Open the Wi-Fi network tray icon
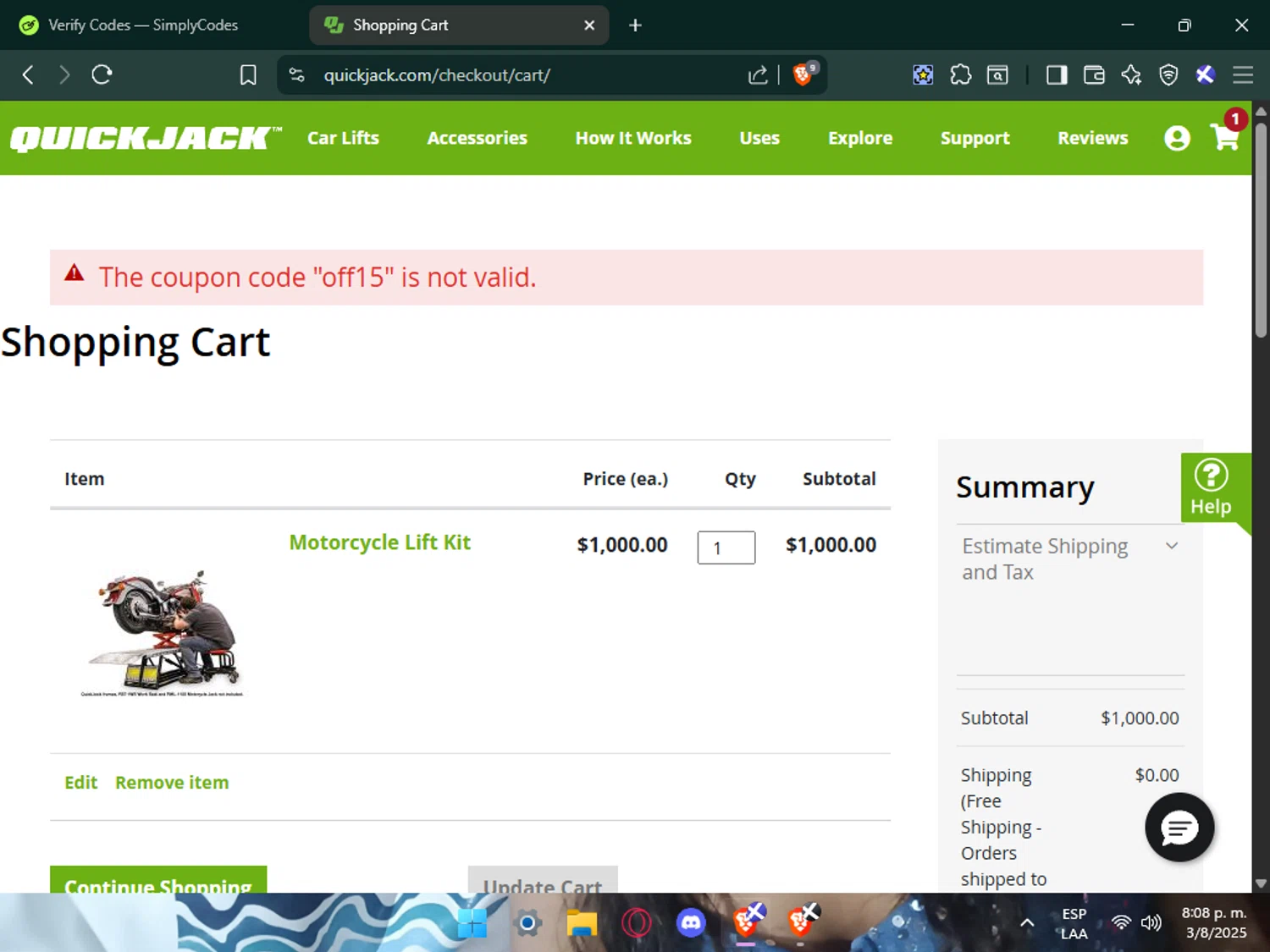Screen dimensions: 1270x952 [x=1121, y=922]
